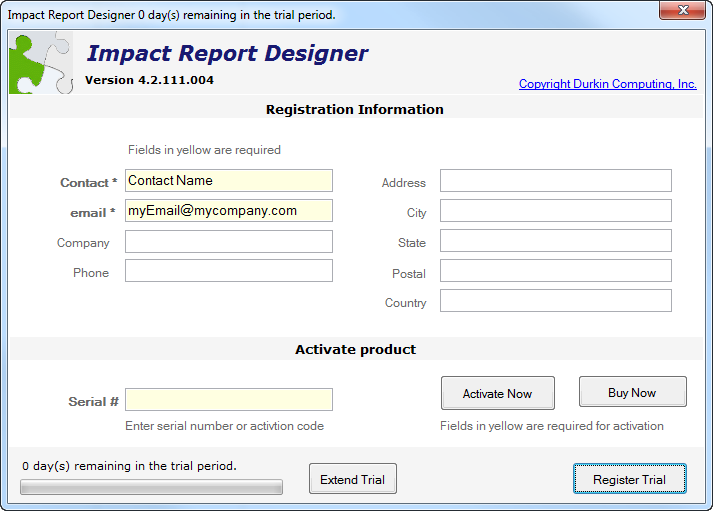The height and width of the screenshot is (511, 713).
Task: Click the 'Impact Report Designer' logo title
Action: pos(227,54)
